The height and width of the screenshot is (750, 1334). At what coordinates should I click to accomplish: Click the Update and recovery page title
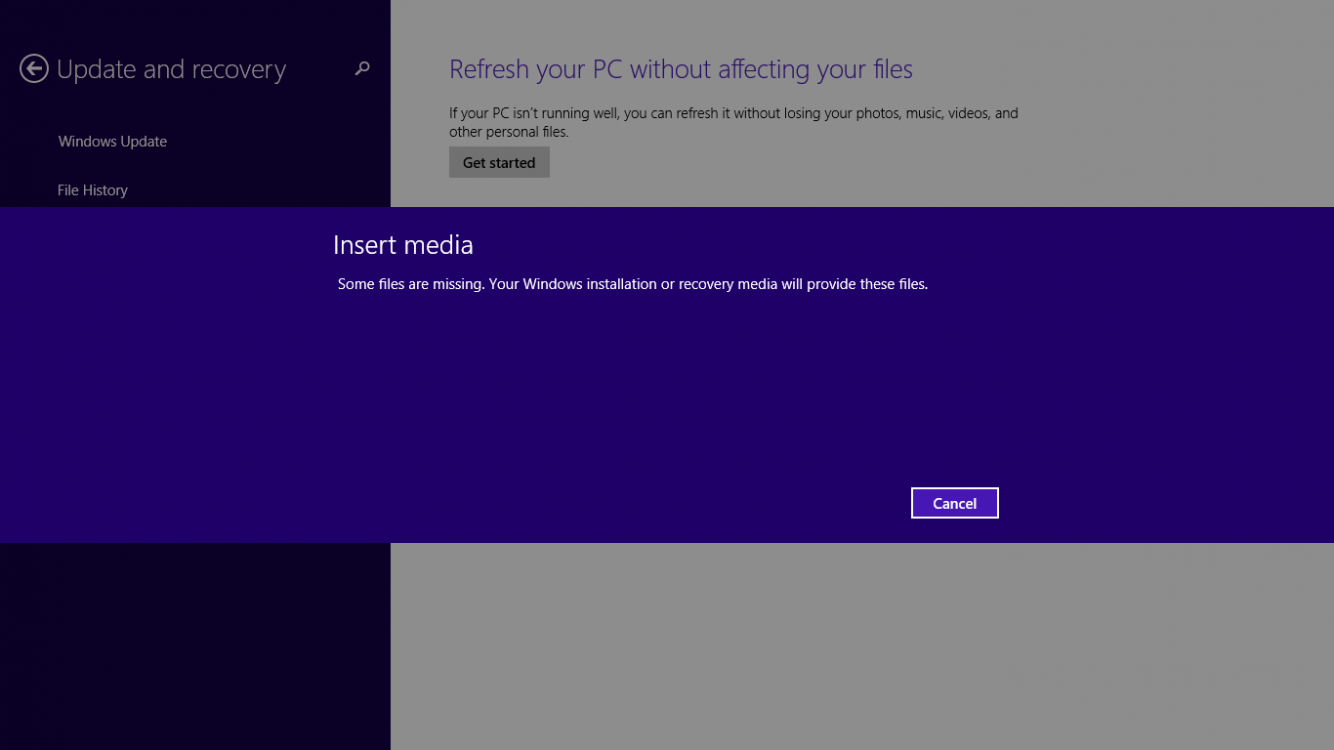171,69
